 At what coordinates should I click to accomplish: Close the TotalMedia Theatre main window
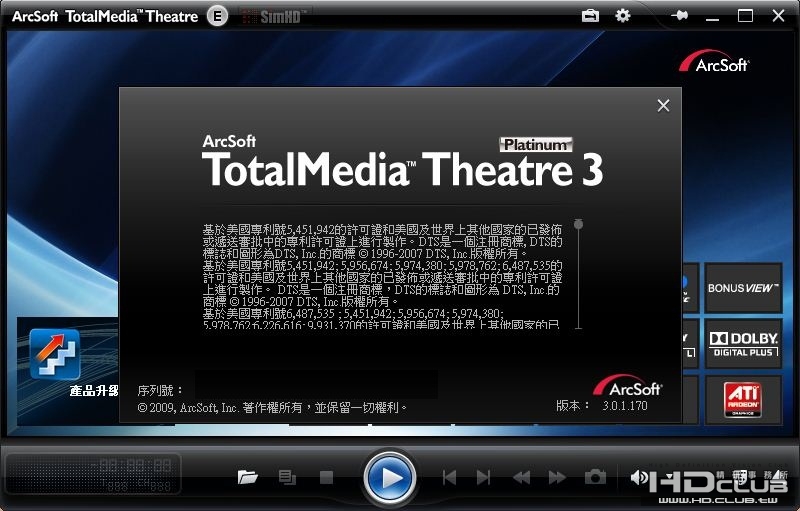tap(779, 16)
